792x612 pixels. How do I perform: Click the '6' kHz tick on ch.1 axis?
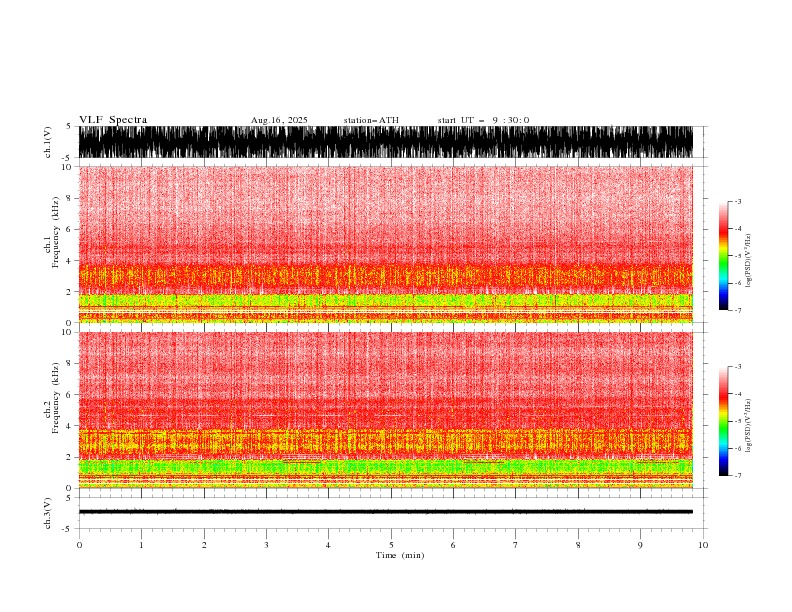[x=69, y=229]
